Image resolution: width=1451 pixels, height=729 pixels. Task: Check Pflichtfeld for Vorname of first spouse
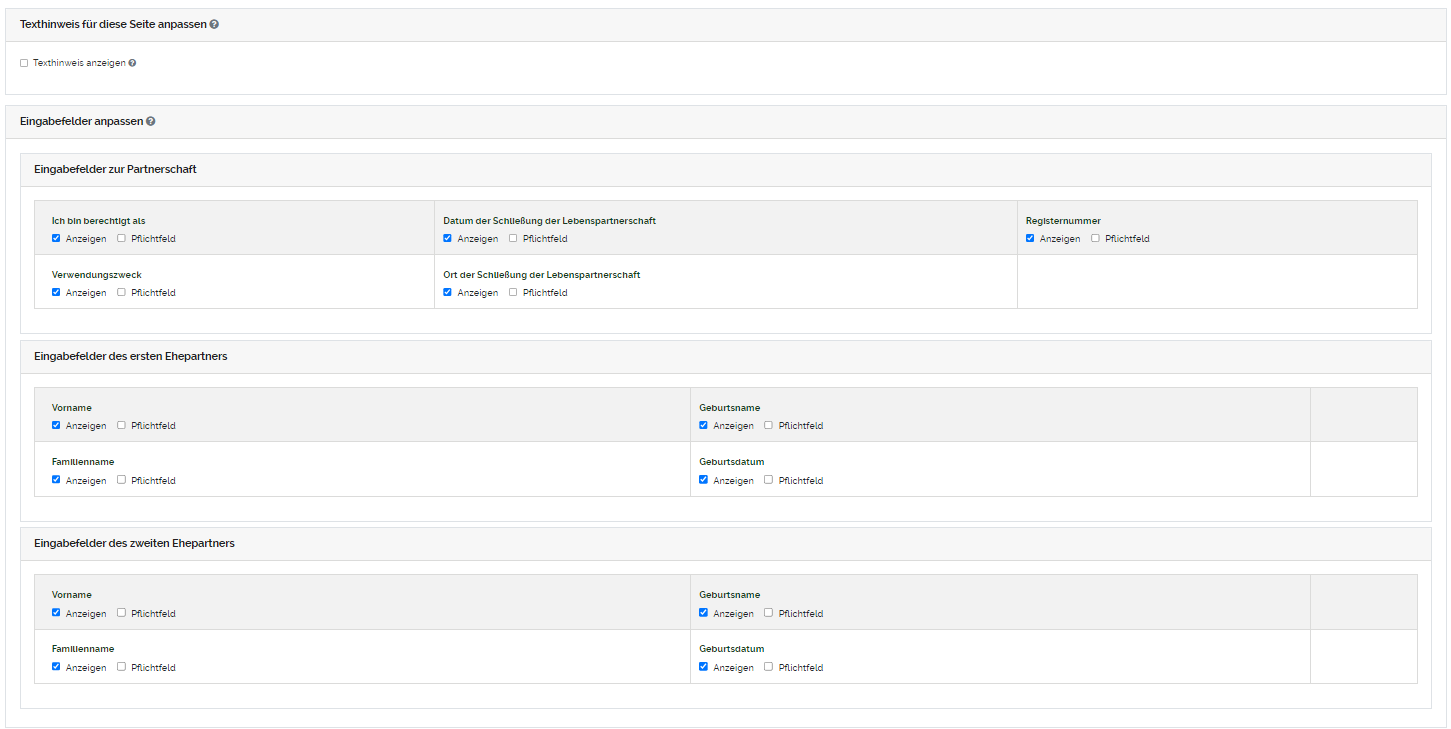click(120, 424)
